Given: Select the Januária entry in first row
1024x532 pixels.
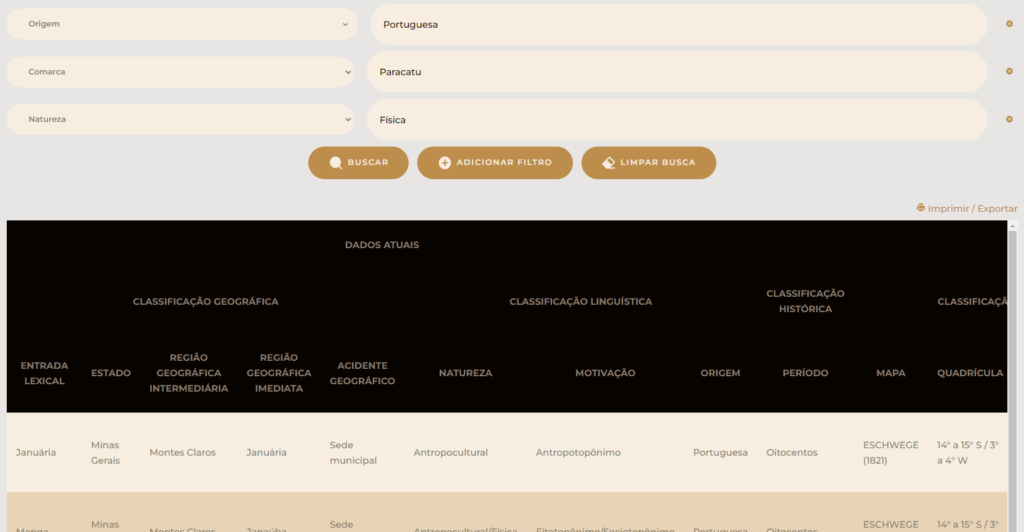Looking at the screenshot, I should click(36, 453).
